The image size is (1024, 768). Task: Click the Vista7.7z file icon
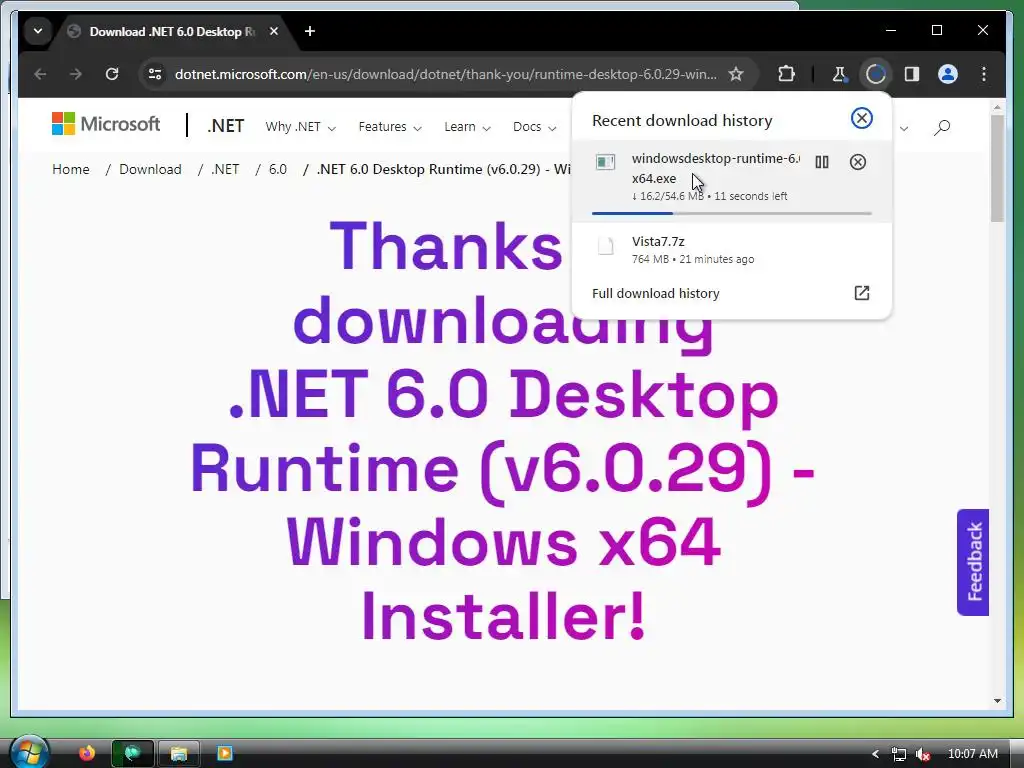(605, 246)
